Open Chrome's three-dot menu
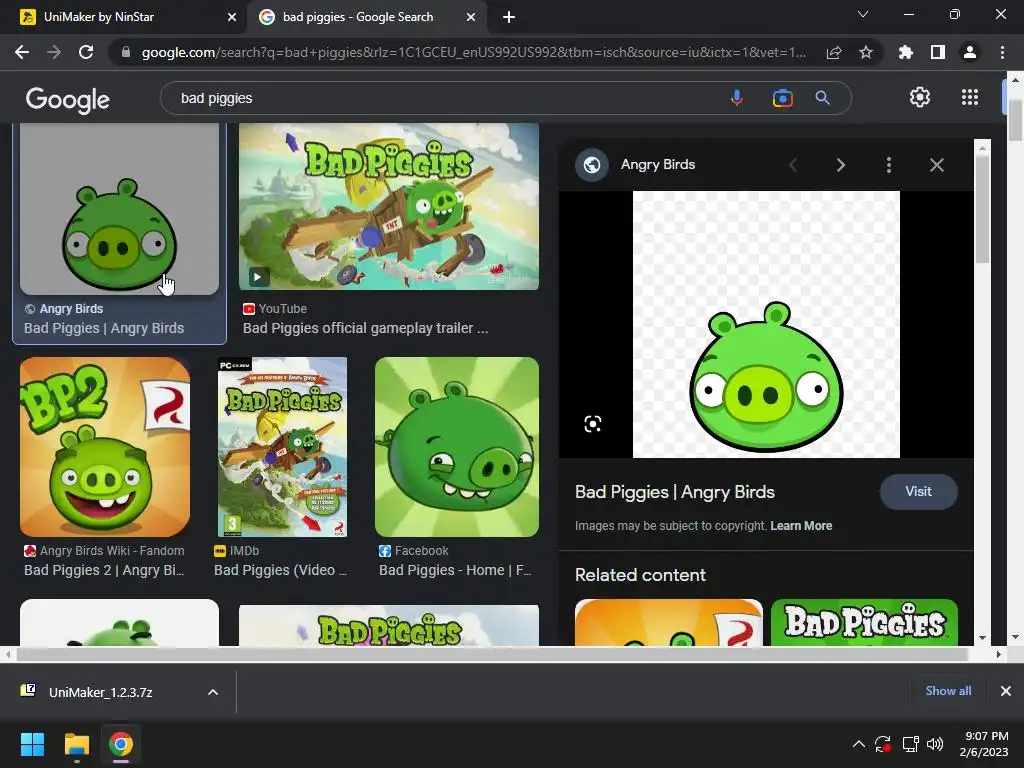Image resolution: width=1024 pixels, height=768 pixels. tap(1002, 52)
